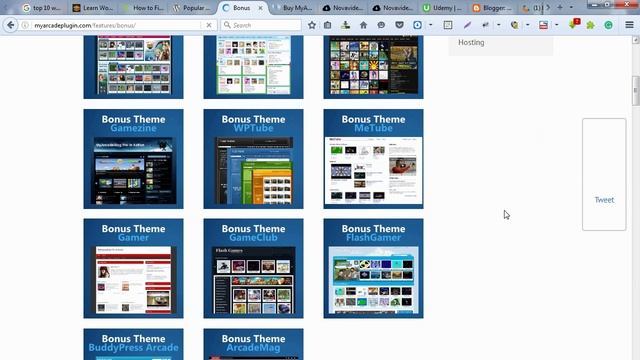Show downloads via the download arrow icon

[x=345, y=25]
